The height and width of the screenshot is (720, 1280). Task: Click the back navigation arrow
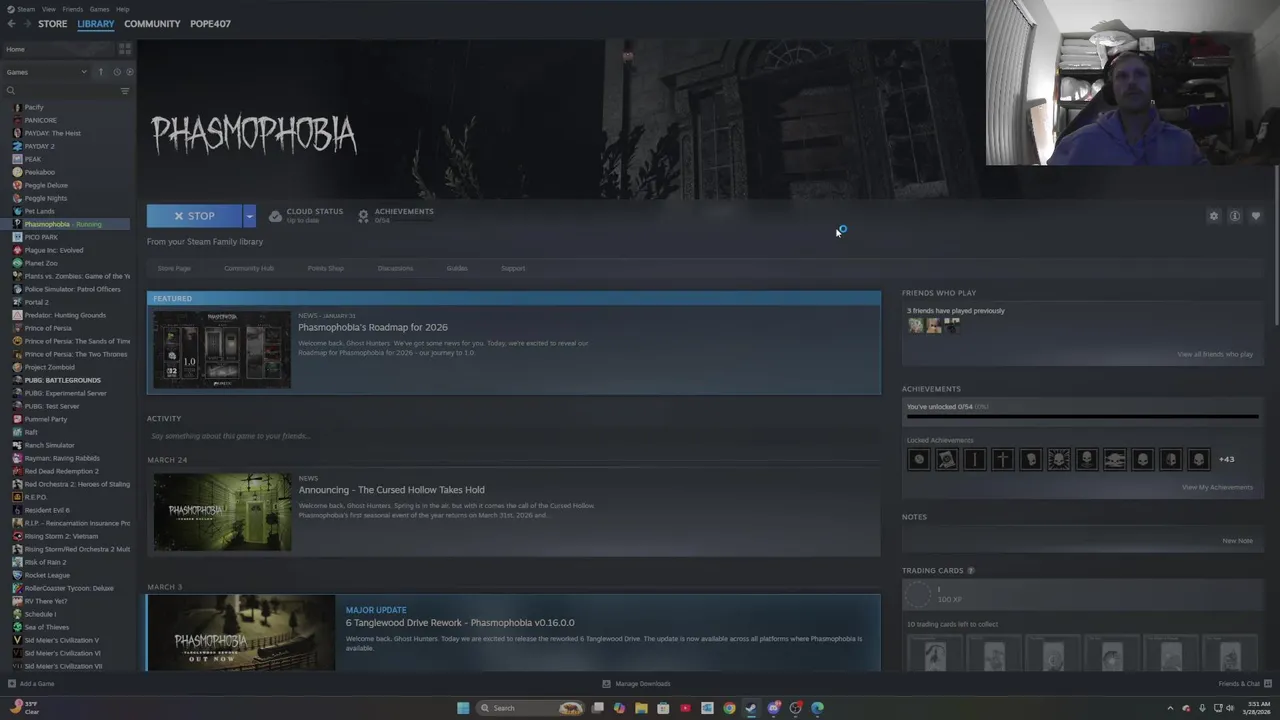pos(11,24)
